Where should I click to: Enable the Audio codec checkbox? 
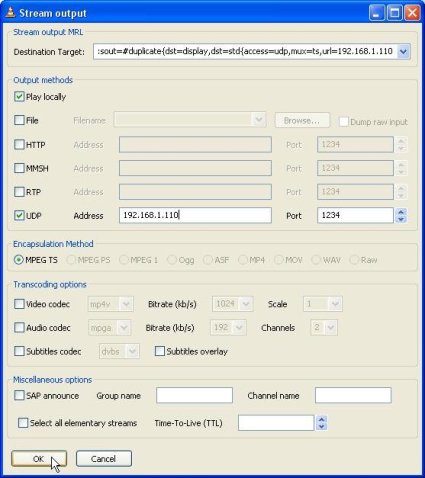pyautogui.click(x=19, y=327)
